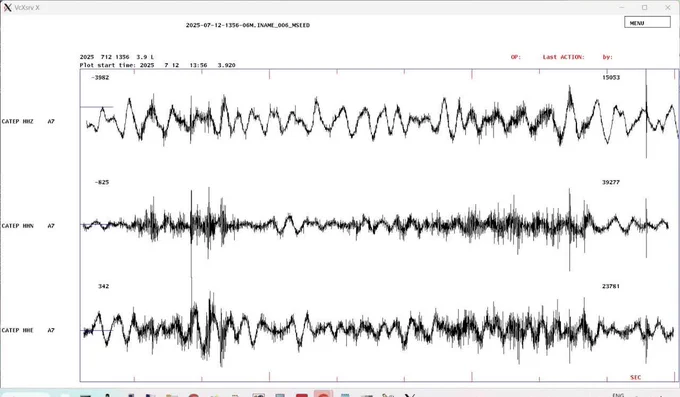Click HHE max amplitude value 23781
Image resolution: width=680 pixels, height=397 pixels.
pos(611,286)
